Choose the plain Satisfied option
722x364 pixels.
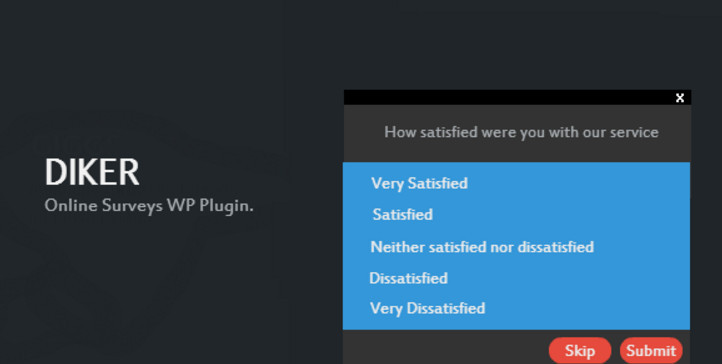click(x=402, y=214)
